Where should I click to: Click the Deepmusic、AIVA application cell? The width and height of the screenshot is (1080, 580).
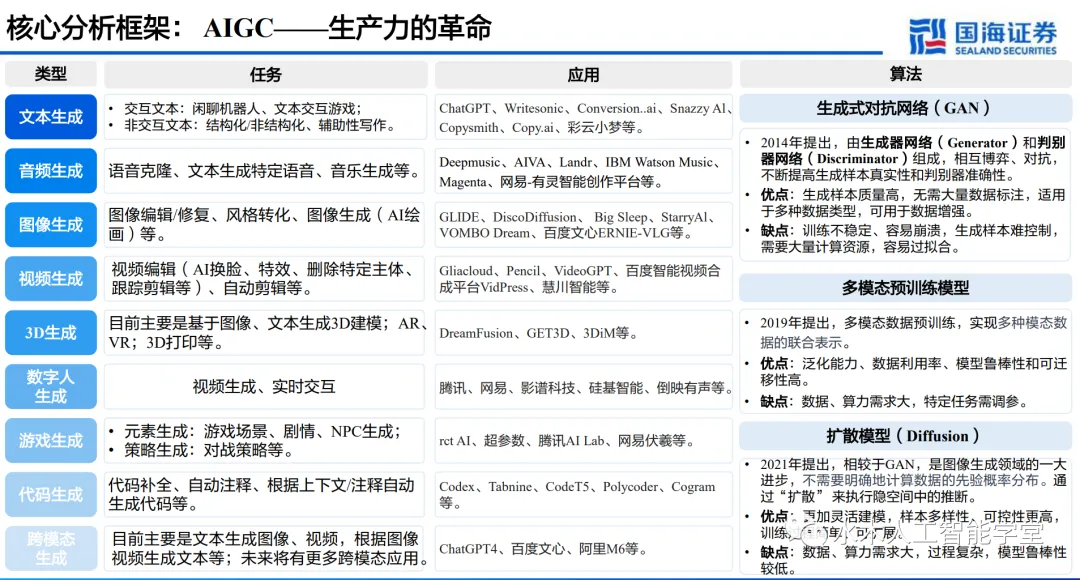[583, 171]
